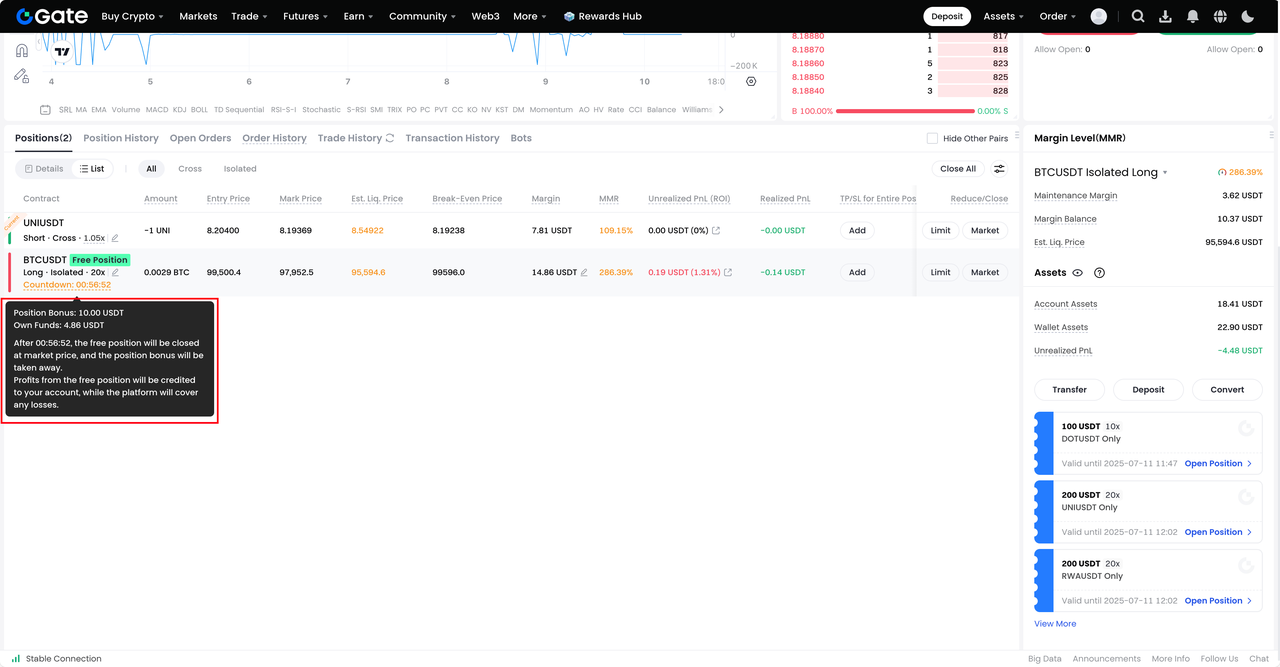This screenshot has width=1280, height=667.
Task: Open the Futures dropdown menu
Action: [307, 16]
